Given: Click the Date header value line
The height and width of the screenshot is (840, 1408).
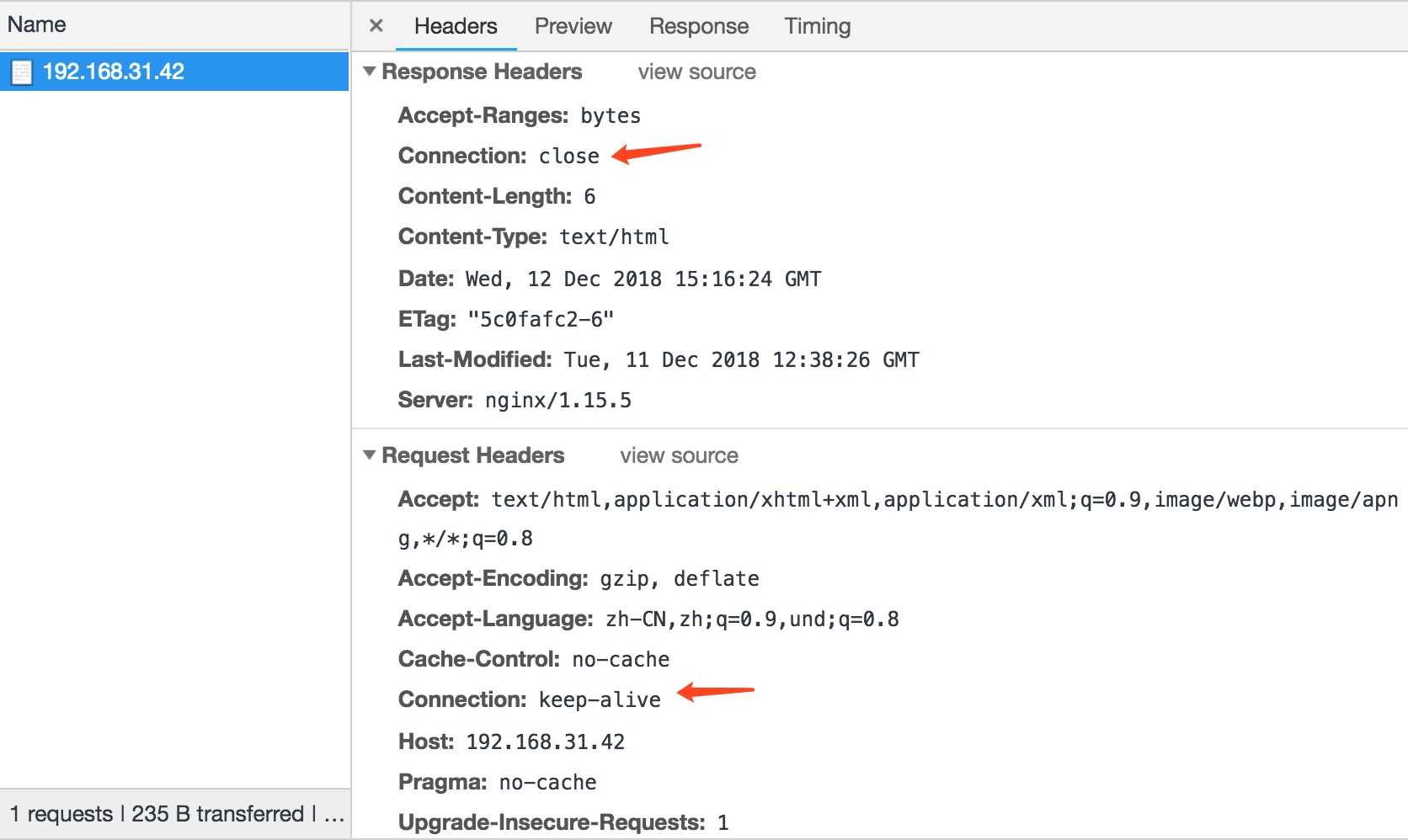Looking at the screenshot, I should [610, 279].
